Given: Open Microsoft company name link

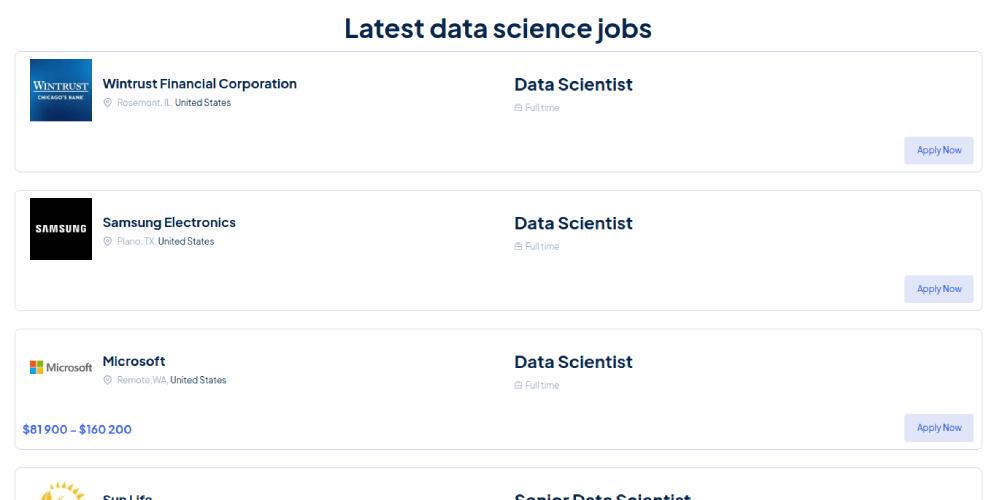Looking at the screenshot, I should [134, 362].
